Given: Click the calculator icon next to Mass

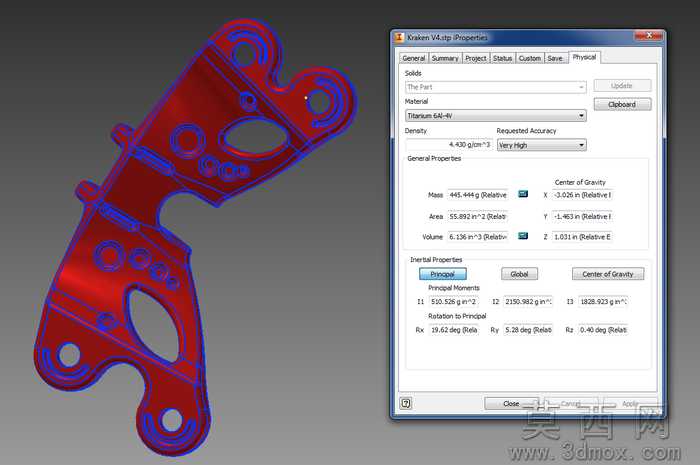Looking at the screenshot, I should tap(523, 194).
